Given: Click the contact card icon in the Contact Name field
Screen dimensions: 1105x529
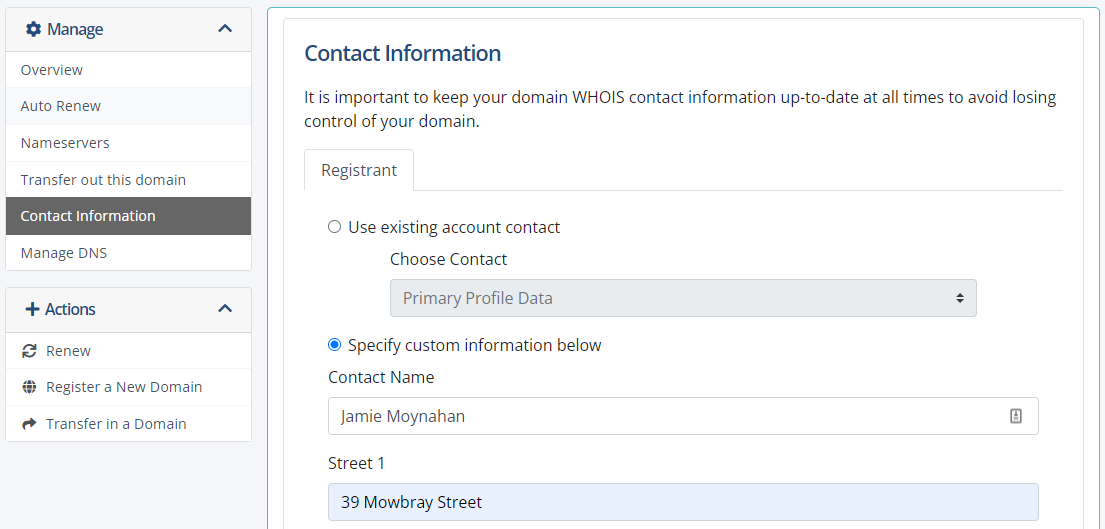Looking at the screenshot, I should pos(1016,416).
